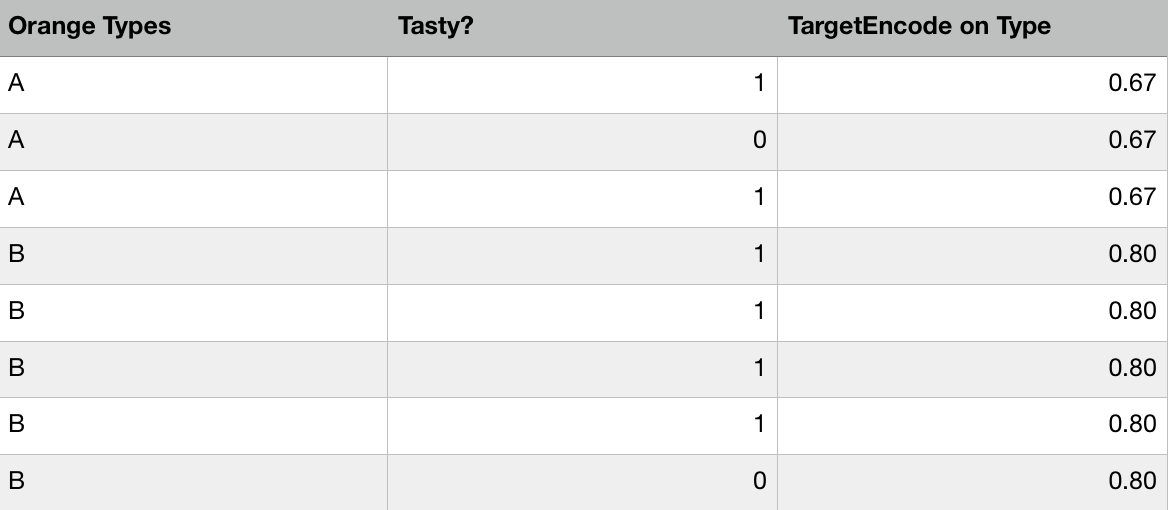
Task: Select the Tasty value in the third A row
Action: (759, 198)
